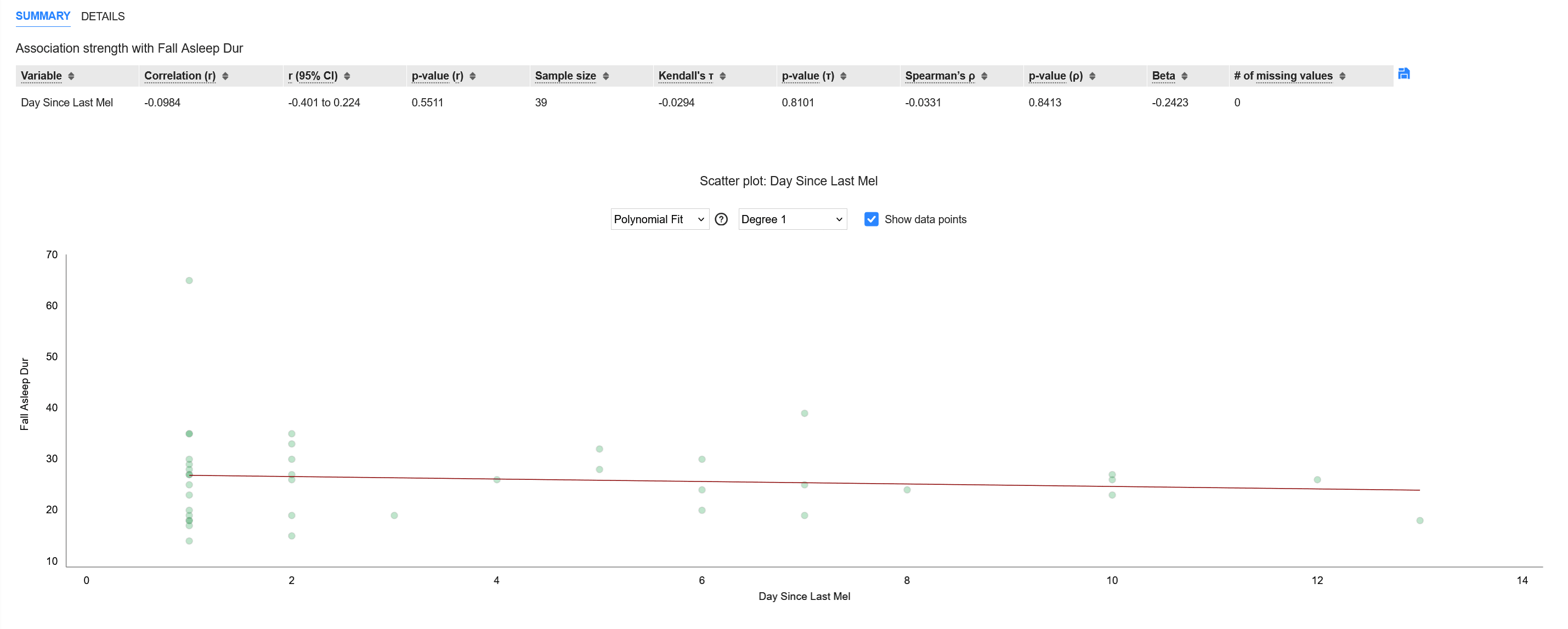Click the save table disk icon

[1403, 73]
